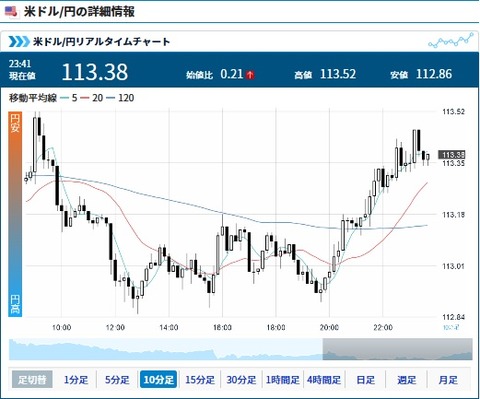Click the 23:41 timestamp
Viewport: 480px width, 399px height.
(x=20, y=64)
